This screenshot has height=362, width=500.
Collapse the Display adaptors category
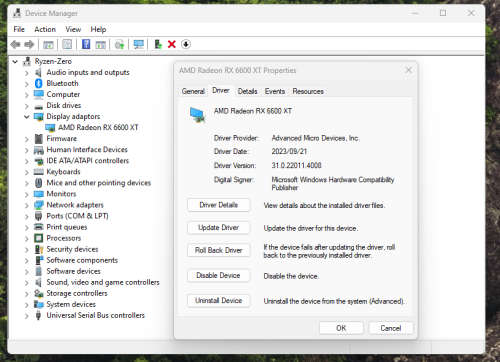27,117
